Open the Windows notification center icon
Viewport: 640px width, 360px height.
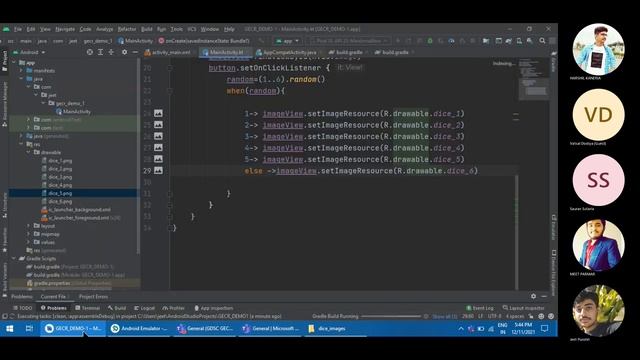[544, 328]
